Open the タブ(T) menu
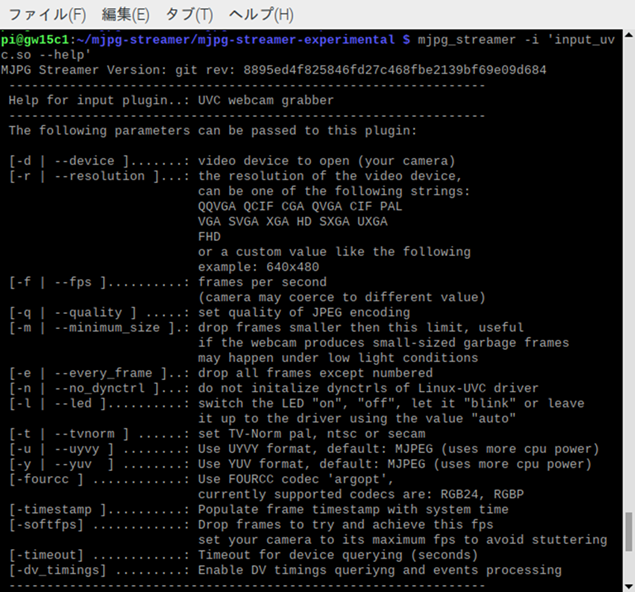The height and width of the screenshot is (592, 635). [x=189, y=14]
